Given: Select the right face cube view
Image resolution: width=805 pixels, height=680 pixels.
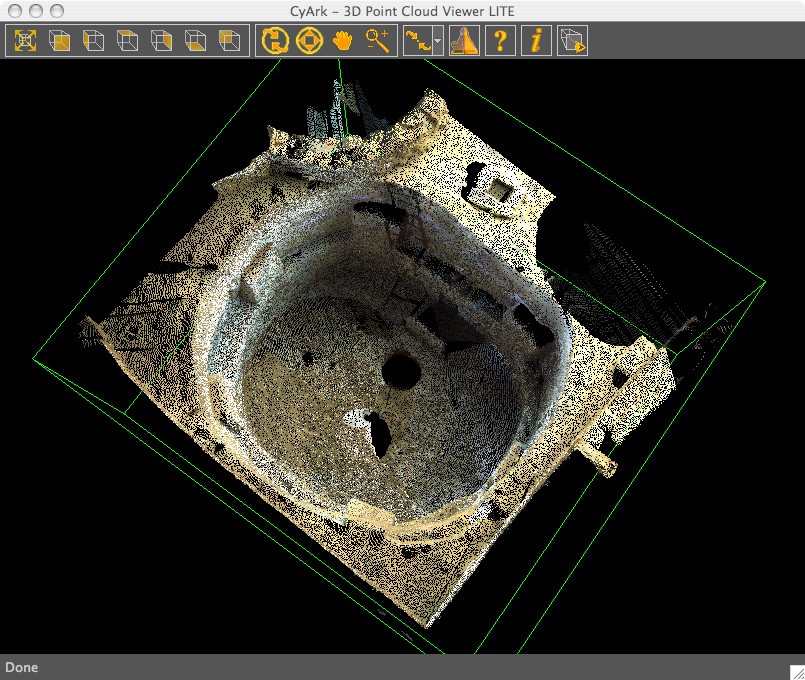Looking at the screenshot, I should (x=161, y=41).
